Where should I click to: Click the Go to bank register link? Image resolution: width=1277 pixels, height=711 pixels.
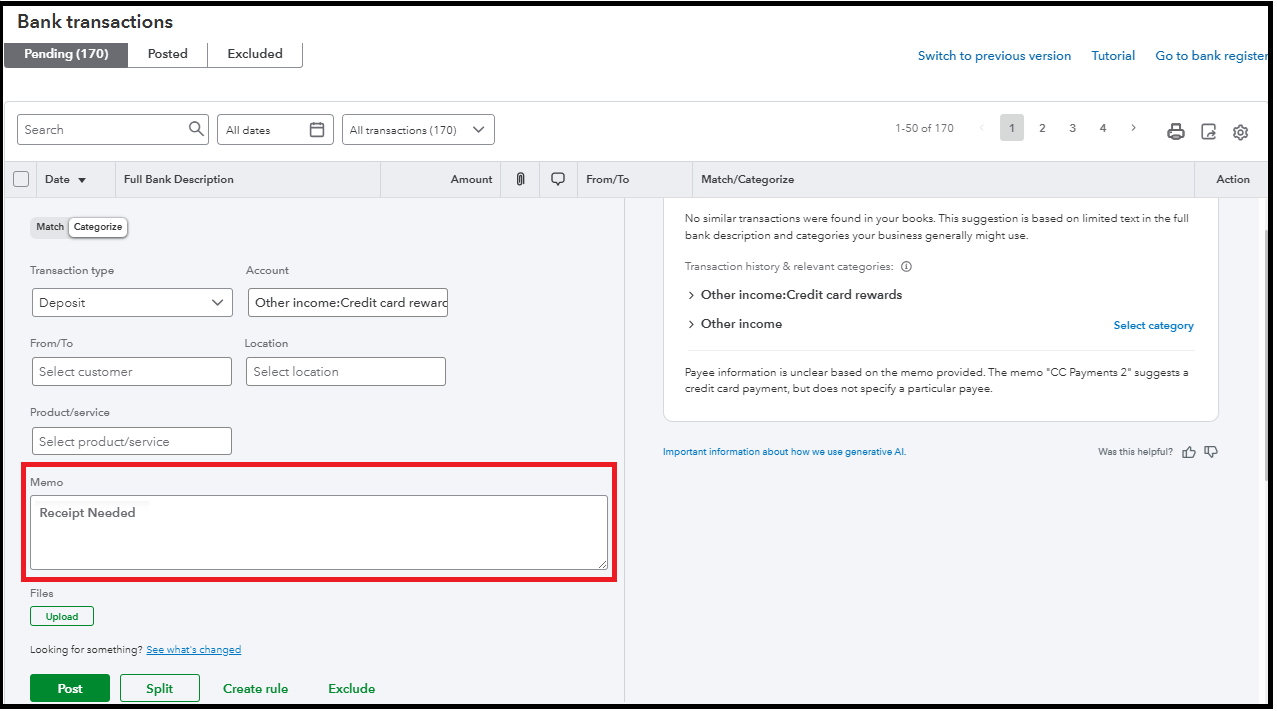pos(1211,56)
